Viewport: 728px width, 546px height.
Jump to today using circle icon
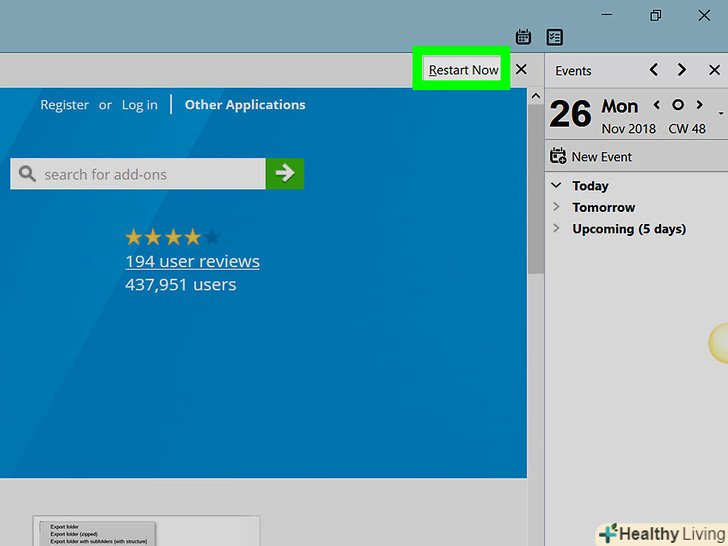pos(677,105)
